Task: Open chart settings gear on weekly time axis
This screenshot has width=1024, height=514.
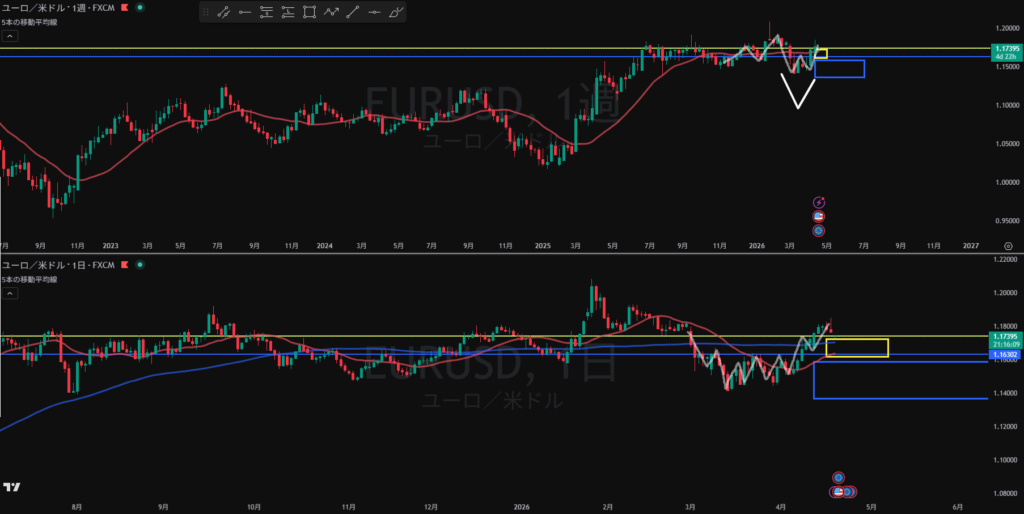Action: tap(1007, 245)
